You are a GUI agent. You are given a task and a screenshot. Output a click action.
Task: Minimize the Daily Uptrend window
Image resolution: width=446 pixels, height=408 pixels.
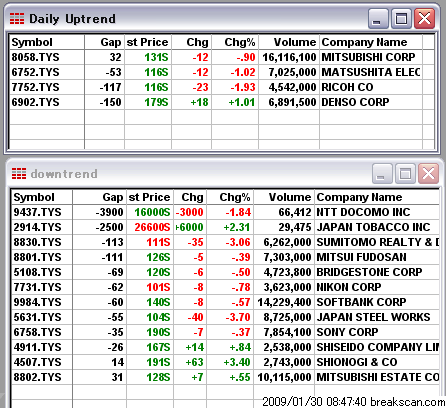click(x=378, y=18)
